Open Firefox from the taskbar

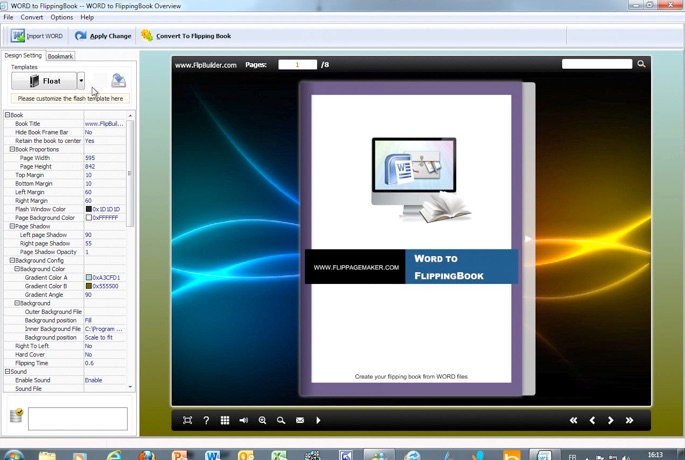(x=147, y=455)
